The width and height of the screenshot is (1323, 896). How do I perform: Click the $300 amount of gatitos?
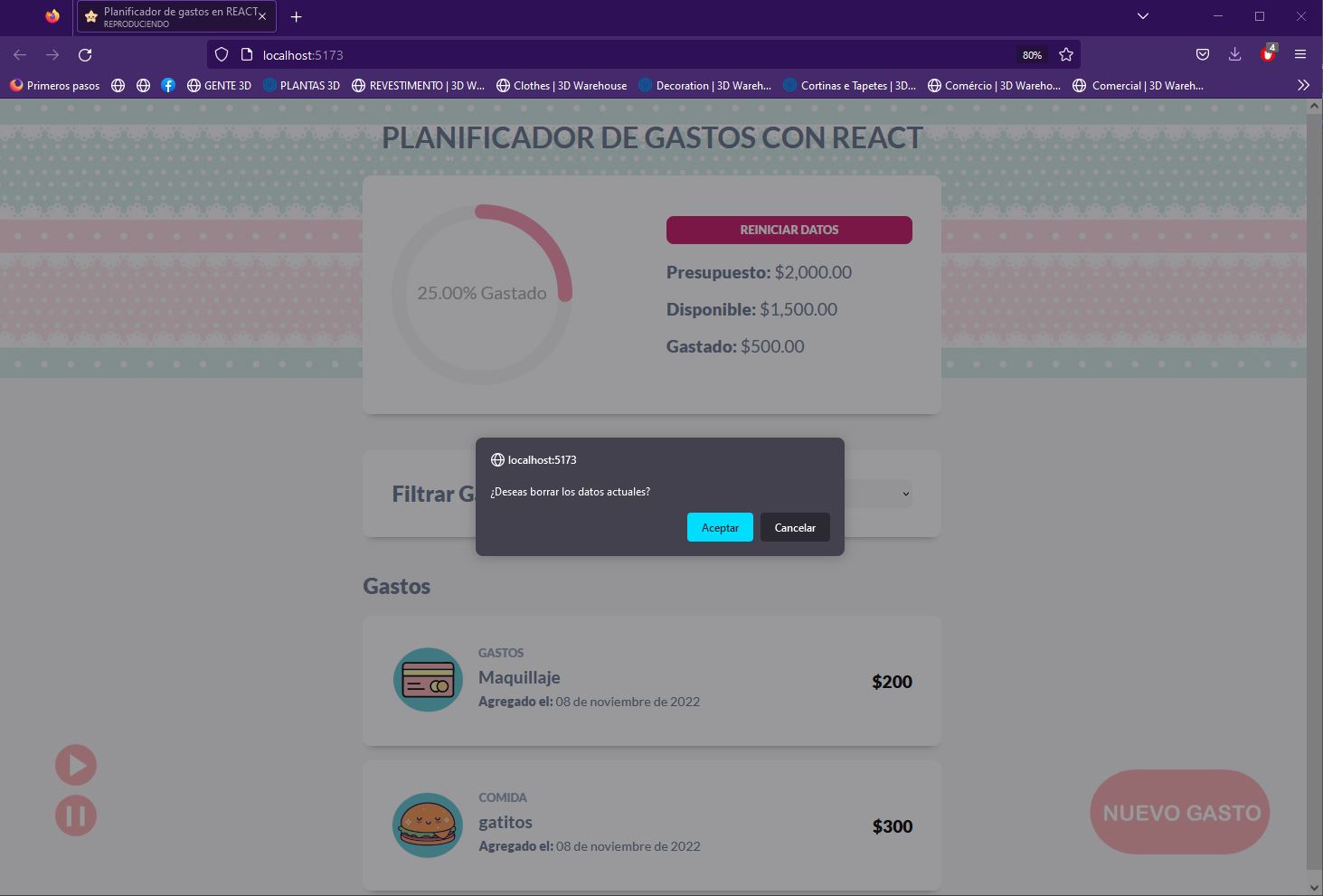tap(892, 826)
